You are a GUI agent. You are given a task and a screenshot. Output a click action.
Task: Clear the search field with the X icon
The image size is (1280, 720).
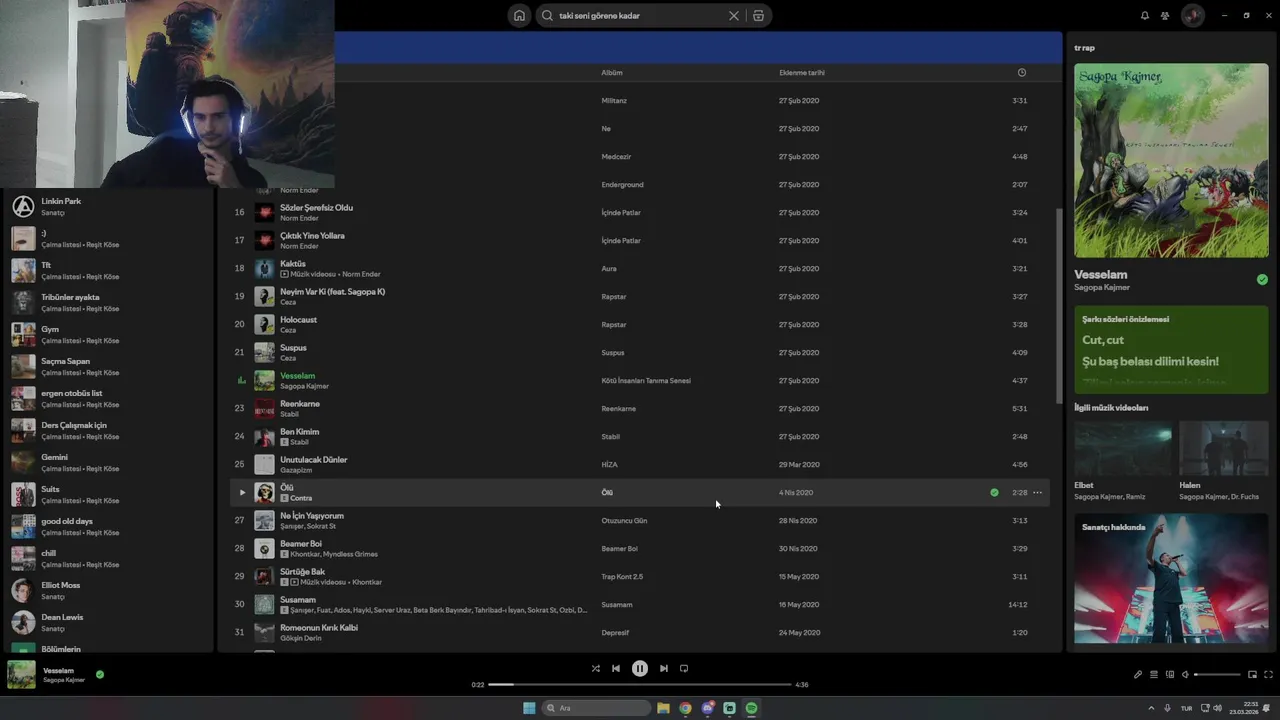click(734, 16)
